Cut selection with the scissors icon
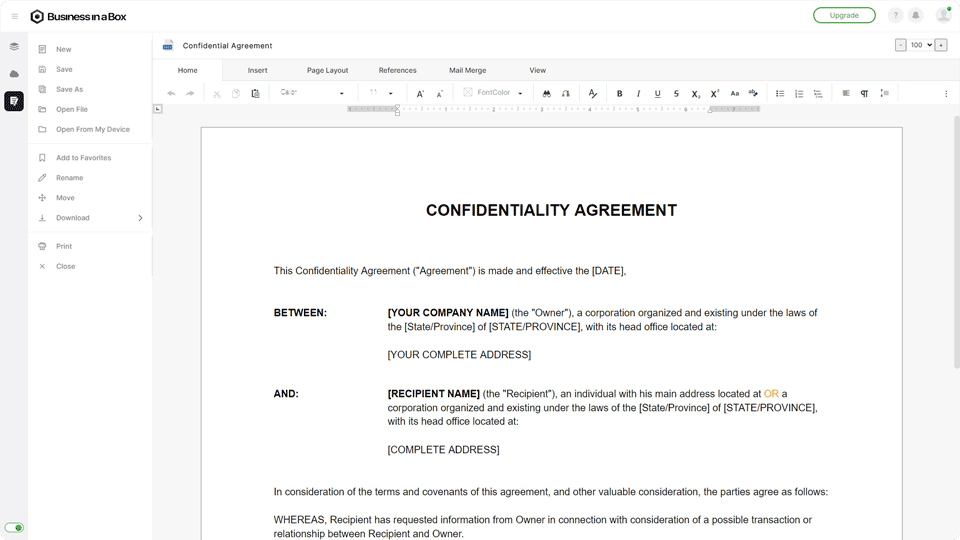This screenshot has height=540, width=960. click(217, 94)
